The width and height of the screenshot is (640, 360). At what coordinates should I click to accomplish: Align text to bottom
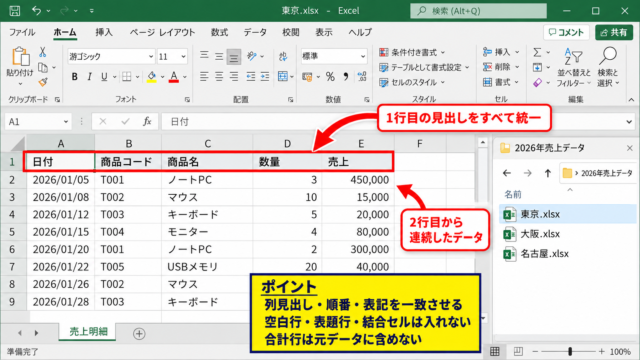[x=234, y=57]
